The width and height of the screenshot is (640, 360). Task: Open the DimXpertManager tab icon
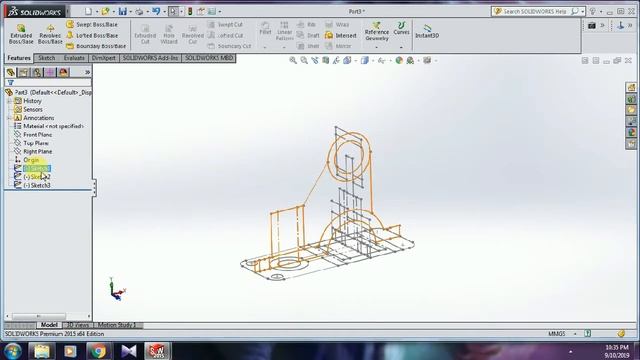tap(50, 73)
